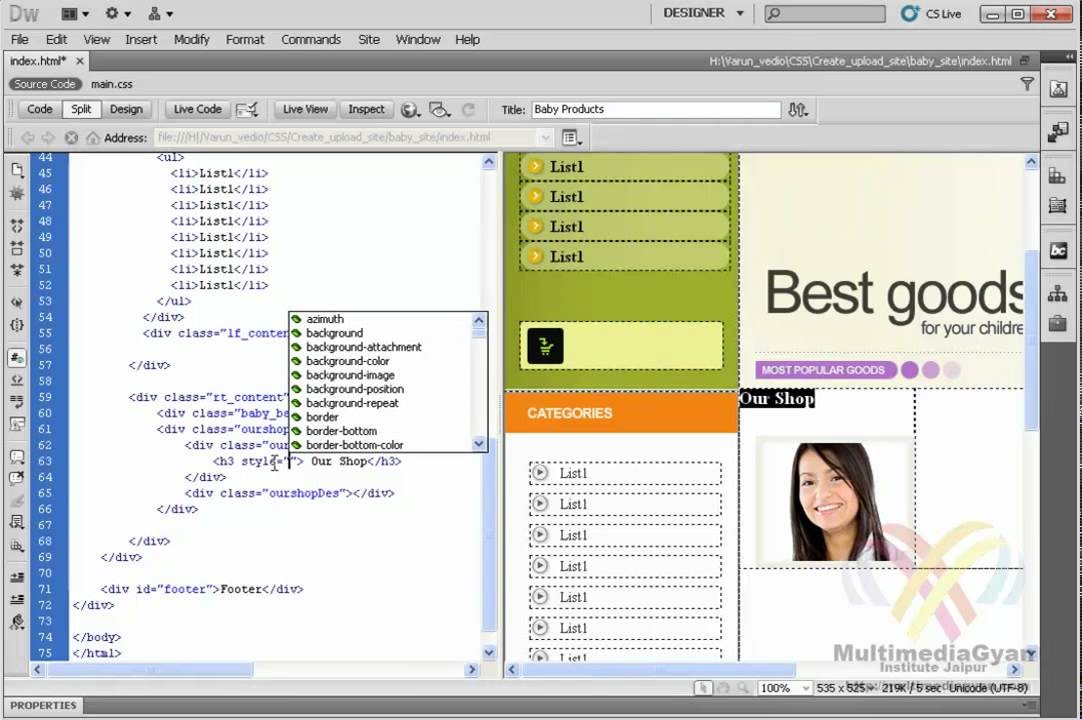The height and width of the screenshot is (720, 1082).
Task: Toggle Live Code mode
Action: tap(197, 109)
